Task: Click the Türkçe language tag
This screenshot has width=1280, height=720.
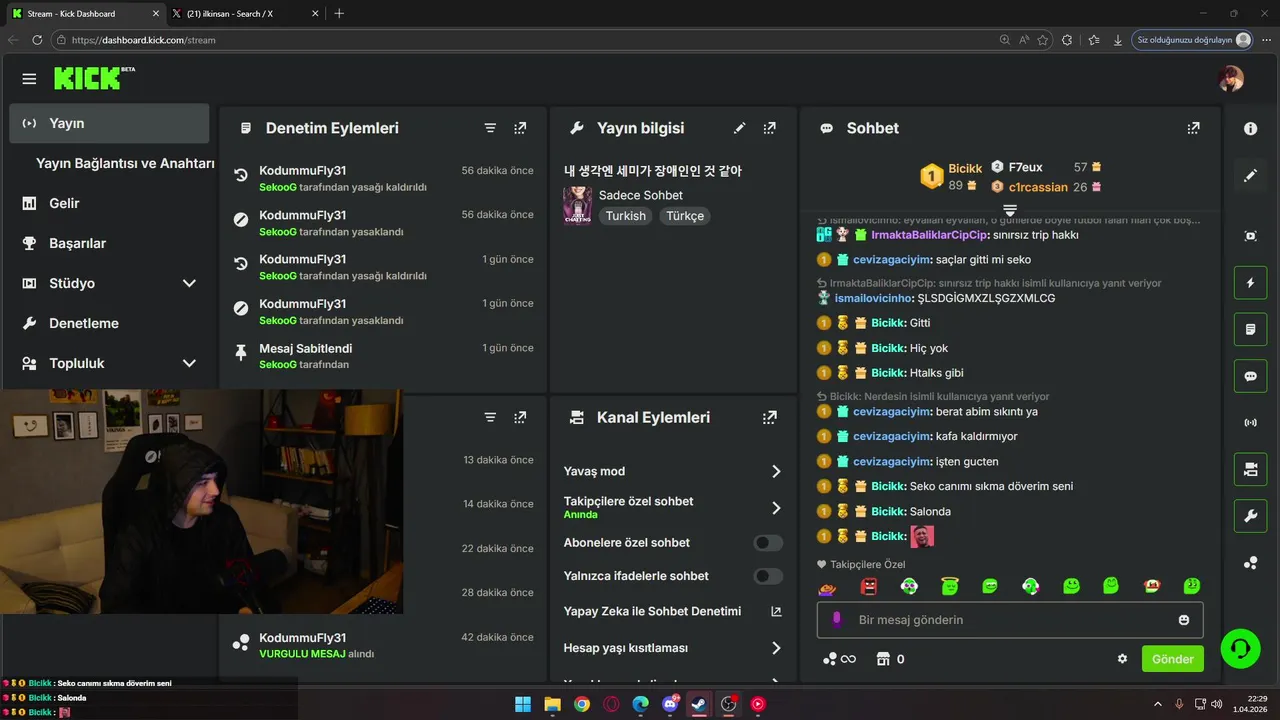Action: click(x=685, y=216)
